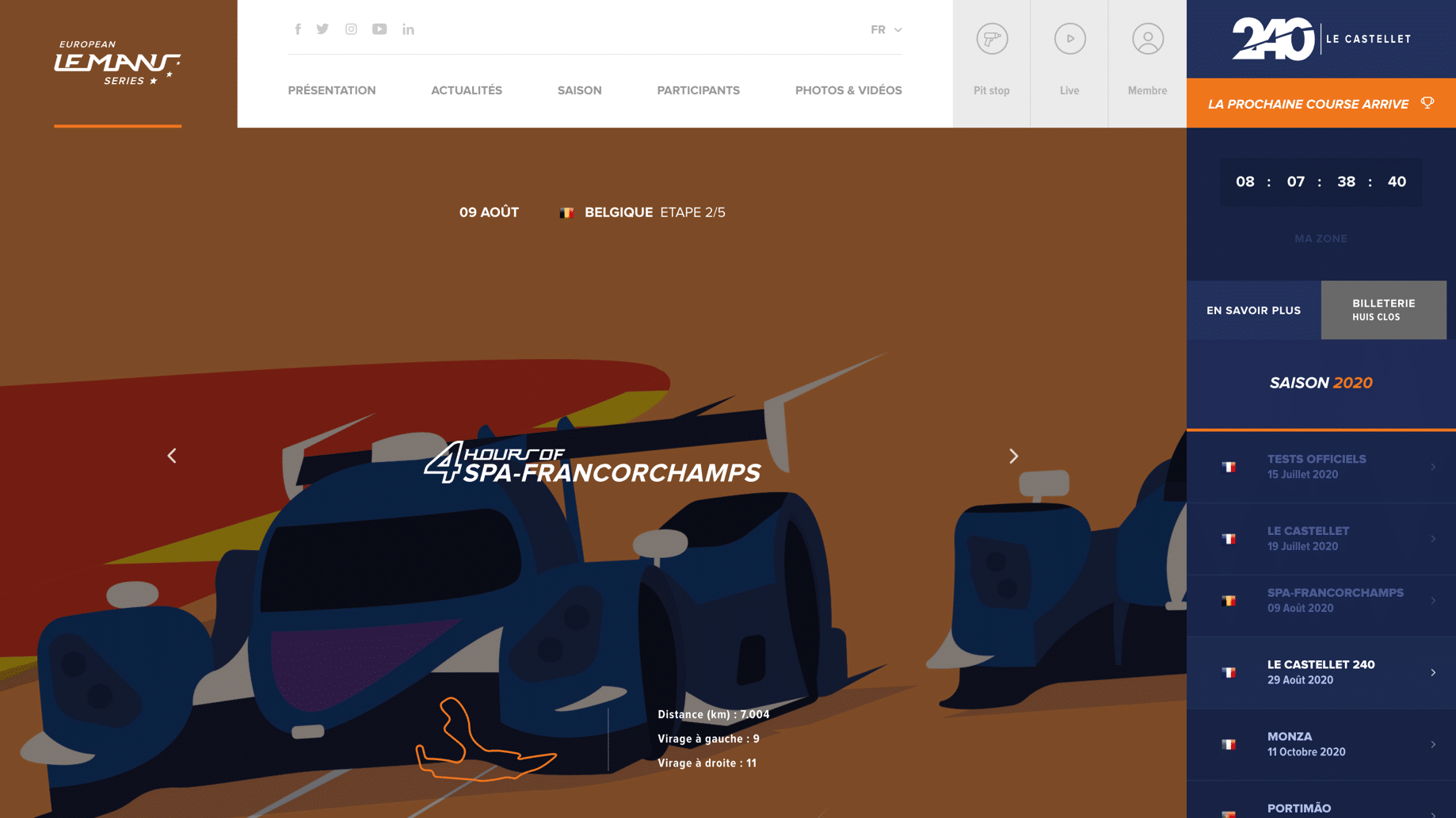Open the Actualités menu
The height and width of the screenshot is (818, 1456).
467,90
